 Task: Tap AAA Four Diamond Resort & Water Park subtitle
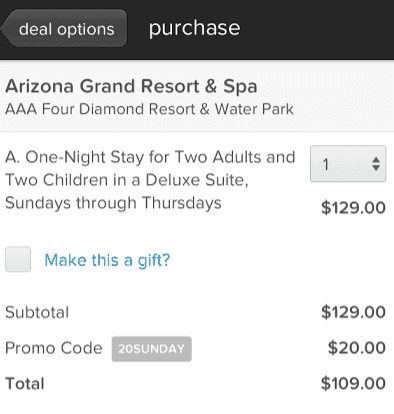[149, 109]
